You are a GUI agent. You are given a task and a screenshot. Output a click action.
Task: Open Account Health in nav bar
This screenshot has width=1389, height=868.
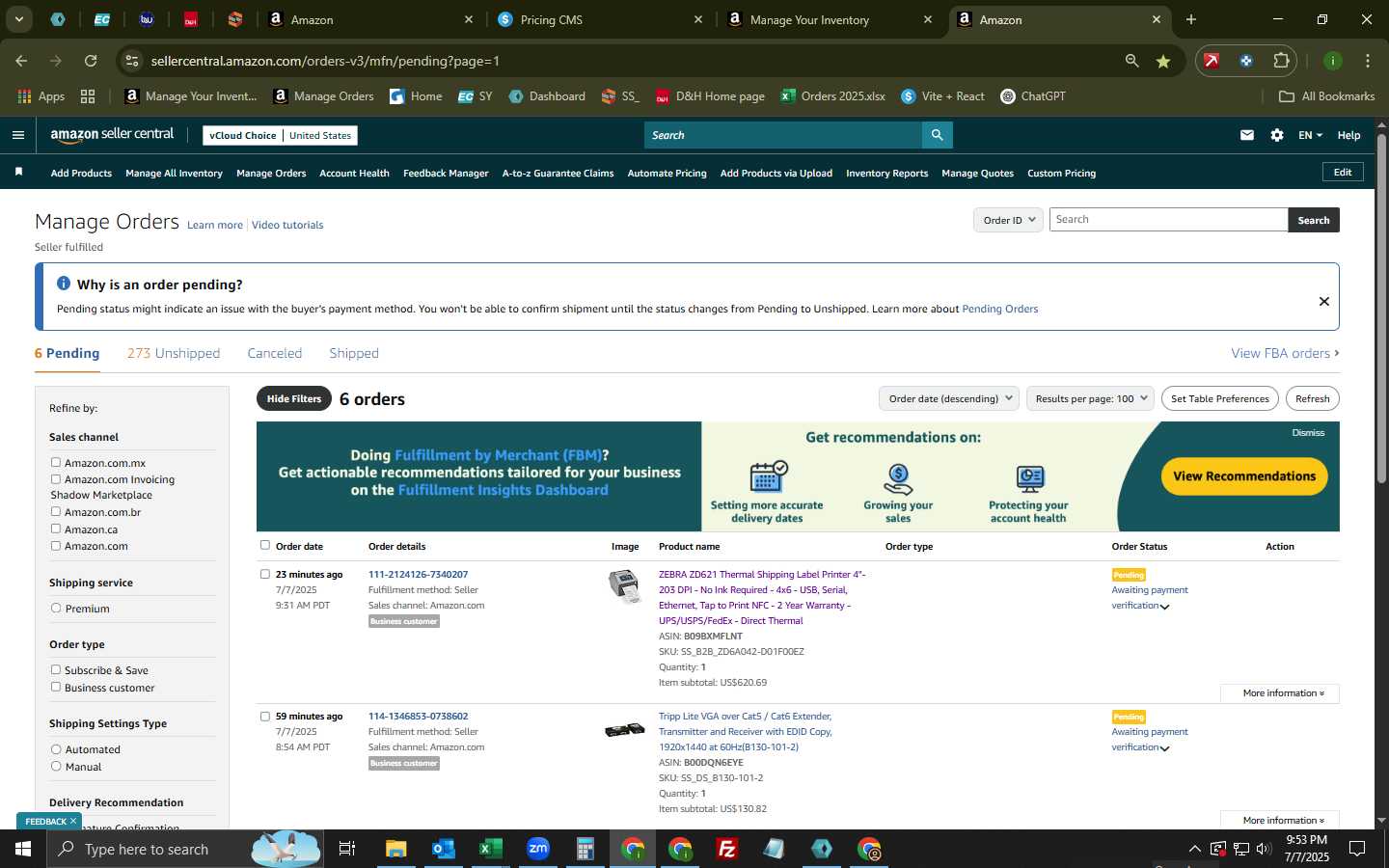[x=354, y=173]
